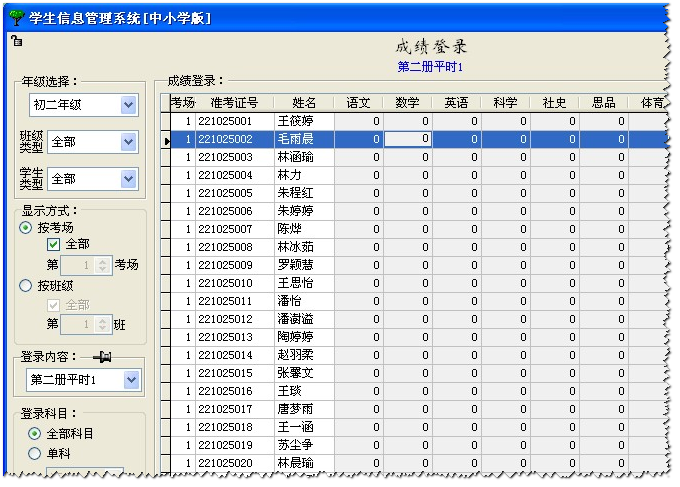Select student name 林涵瑜
Image resolution: width=680 pixels, height=487 pixels.
click(x=295, y=157)
